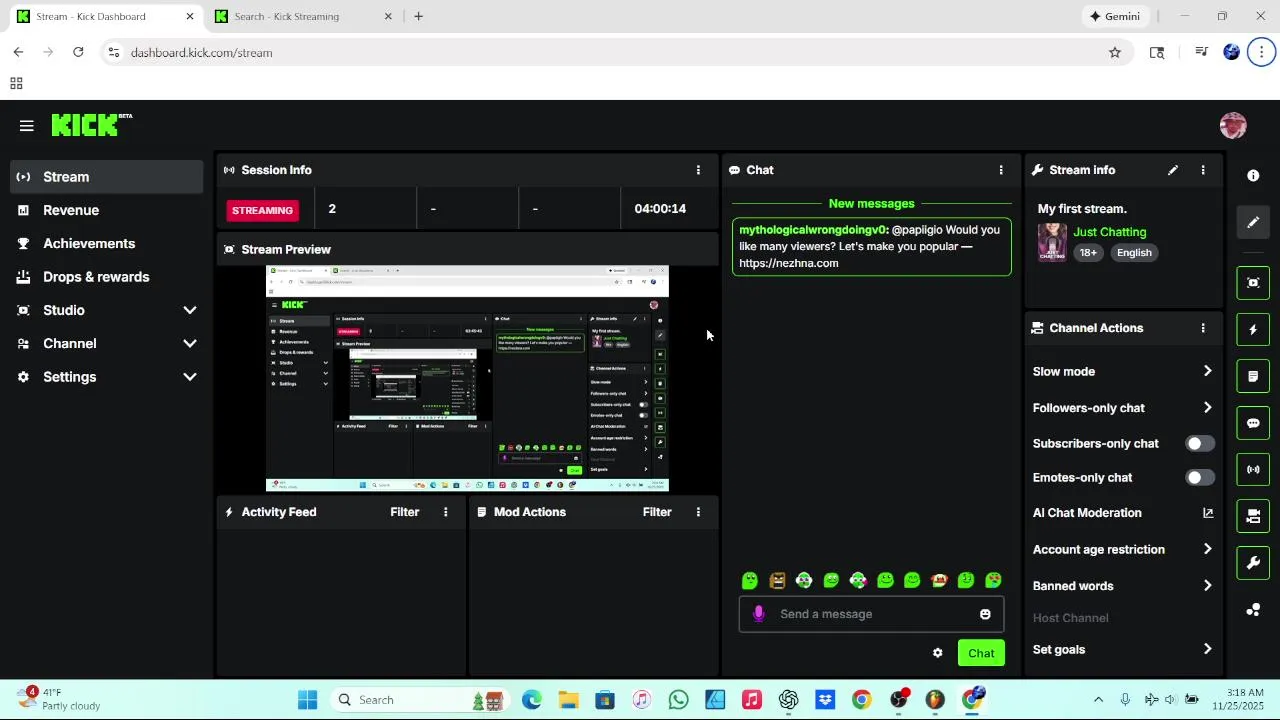Click the Send a message field
This screenshot has height=720, width=1280.
(871, 614)
